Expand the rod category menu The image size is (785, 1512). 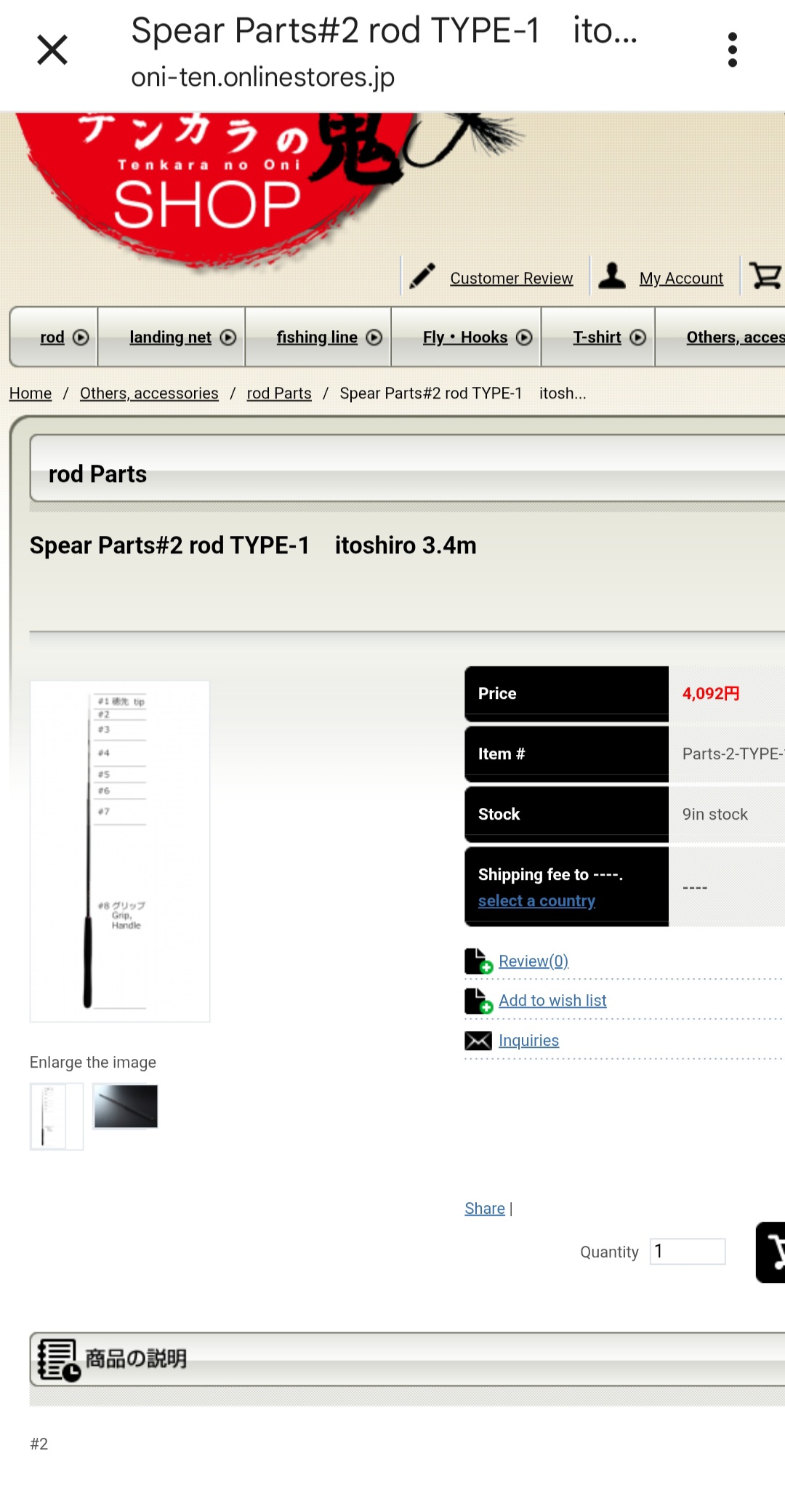click(x=81, y=337)
